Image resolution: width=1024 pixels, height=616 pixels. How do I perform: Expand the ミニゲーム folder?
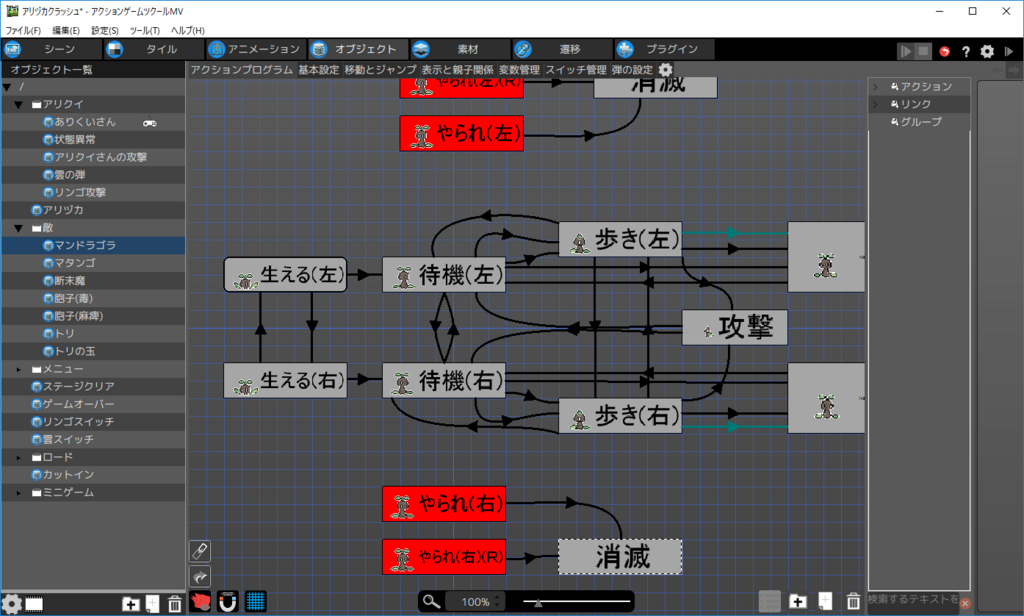18,493
